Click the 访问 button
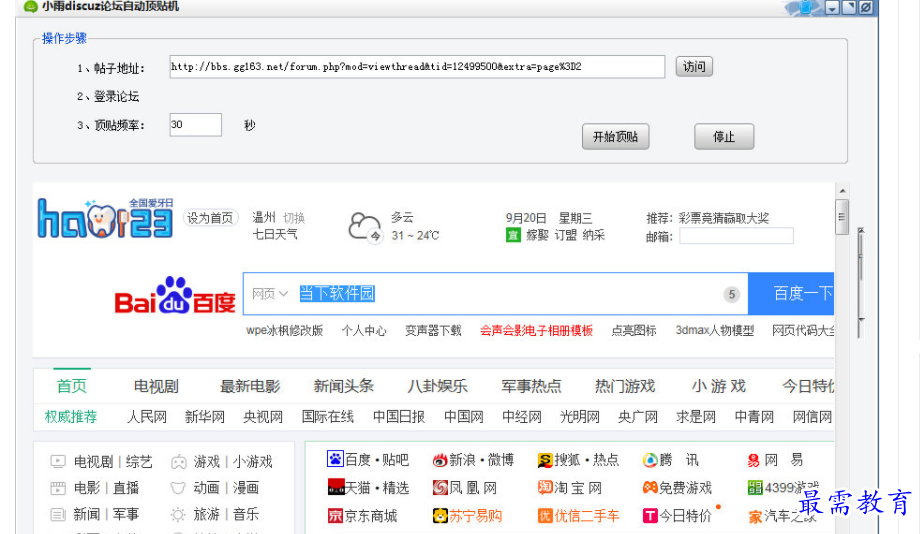The image size is (920, 534). click(x=694, y=67)
